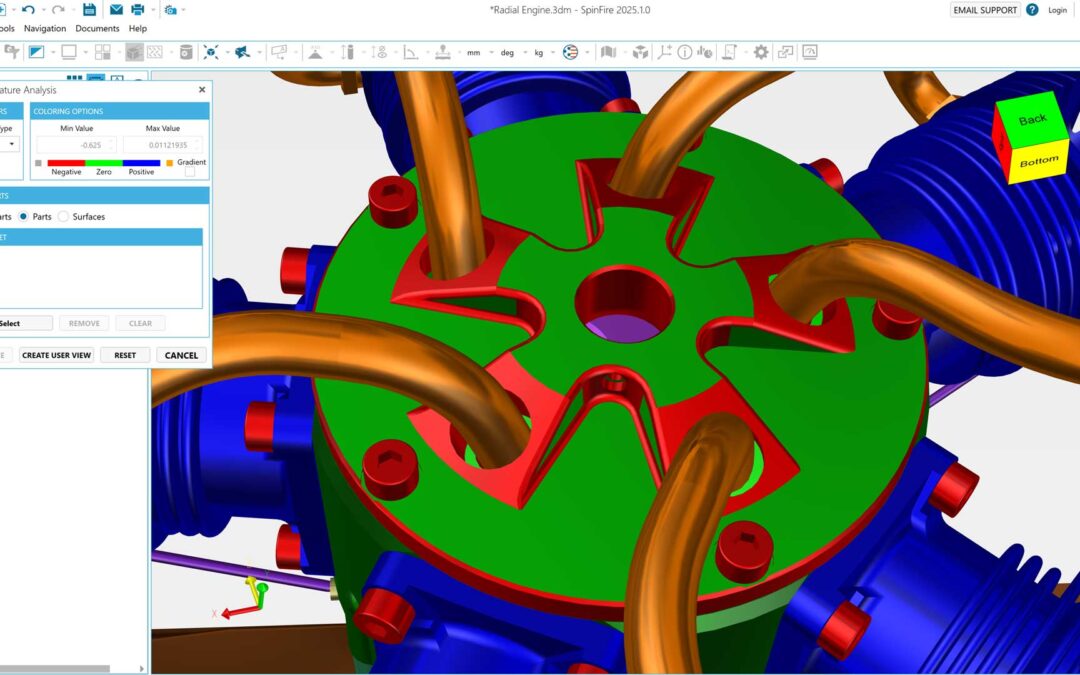Click the CREATE USER VIEW button
The width and height of the screenshot is (1080, 675).
tap(56, 355)
